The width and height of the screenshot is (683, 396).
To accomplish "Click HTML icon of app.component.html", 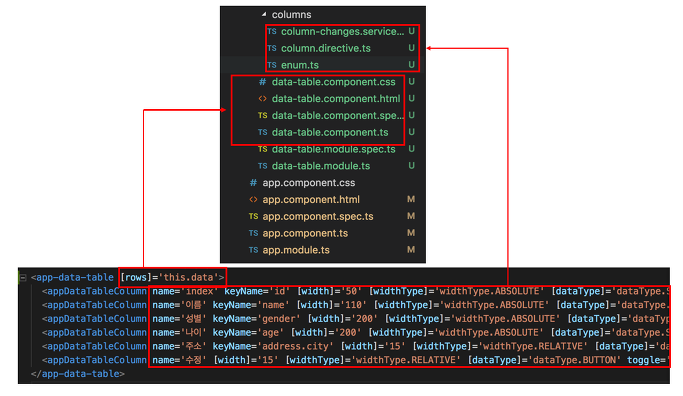I will [x=253, y=200].
